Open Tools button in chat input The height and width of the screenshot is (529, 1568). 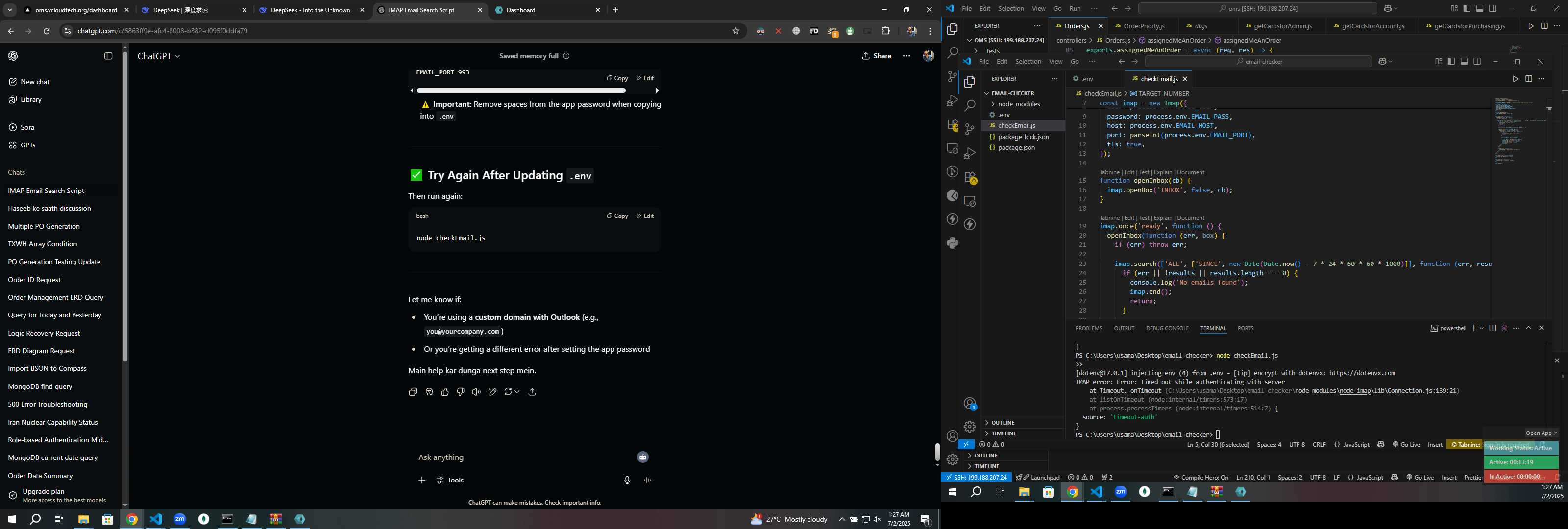[x=450, y=481]
